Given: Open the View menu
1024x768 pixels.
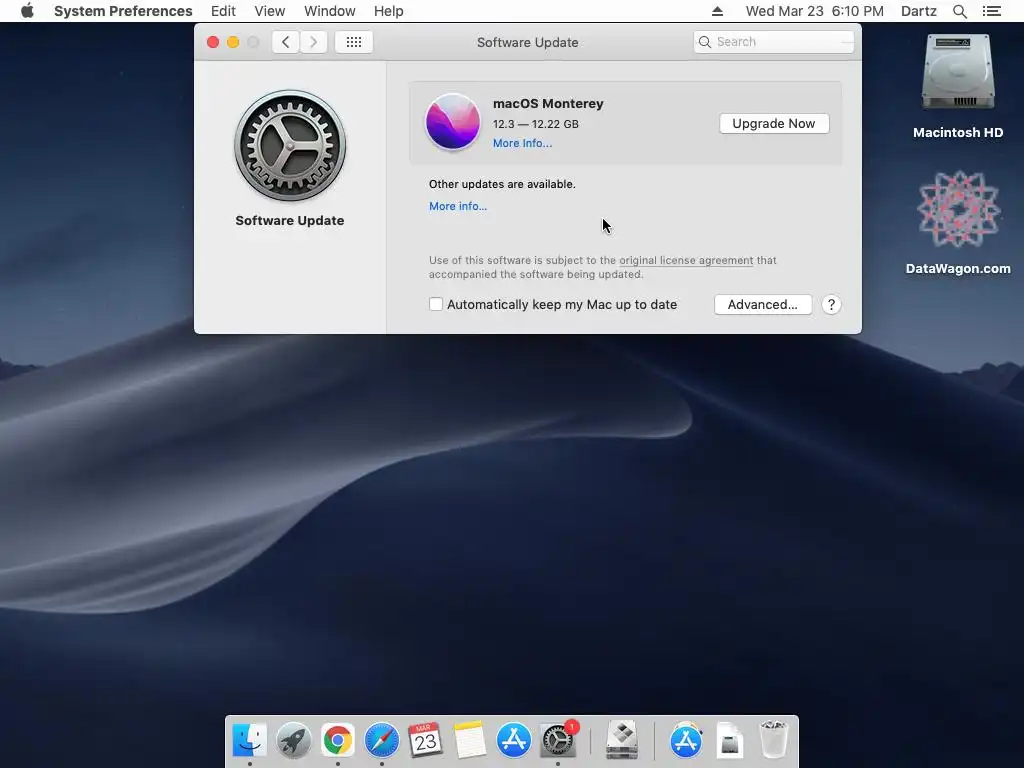Looking at the screenshot, I should 269,11.
